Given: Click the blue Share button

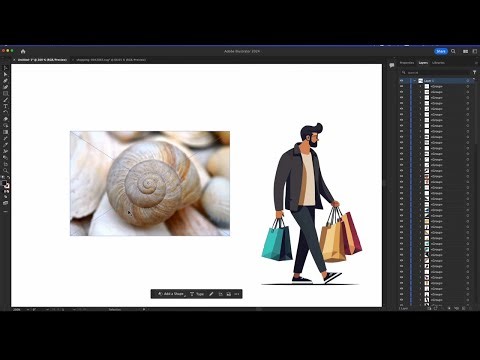Looking at the screenshot, I should click(x=441, y=51).
